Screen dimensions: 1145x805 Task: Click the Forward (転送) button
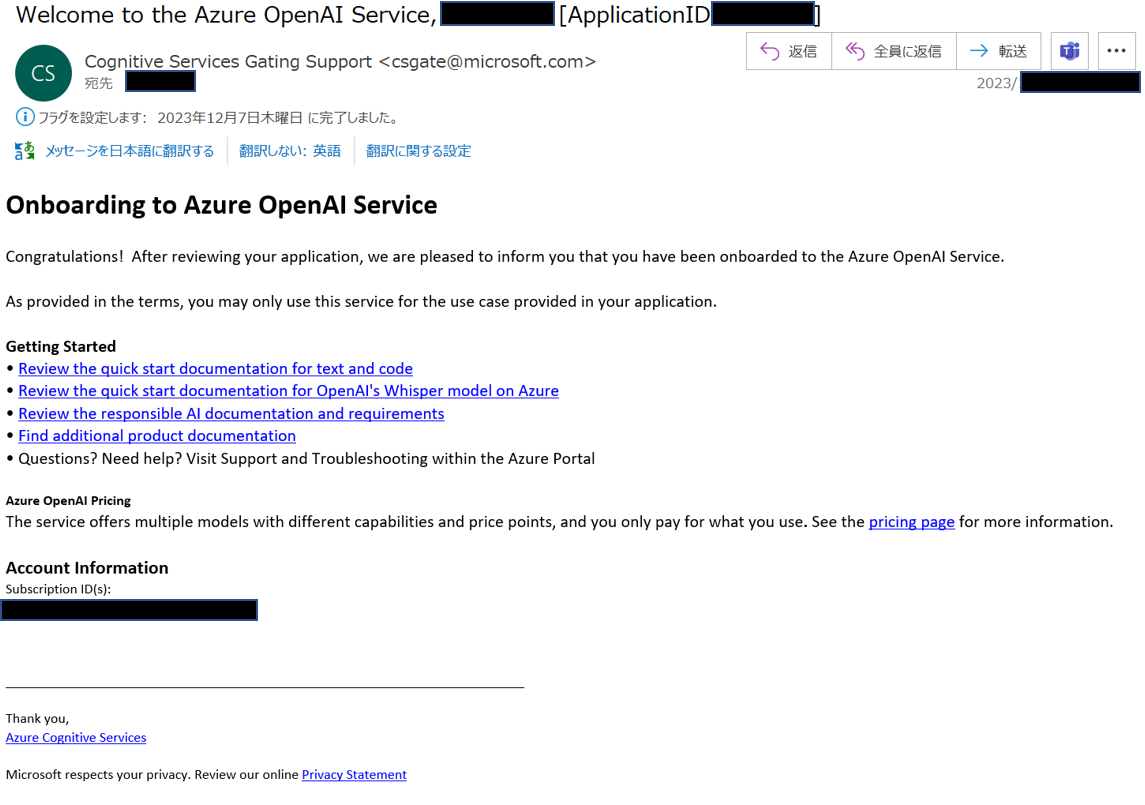(998, 51)
